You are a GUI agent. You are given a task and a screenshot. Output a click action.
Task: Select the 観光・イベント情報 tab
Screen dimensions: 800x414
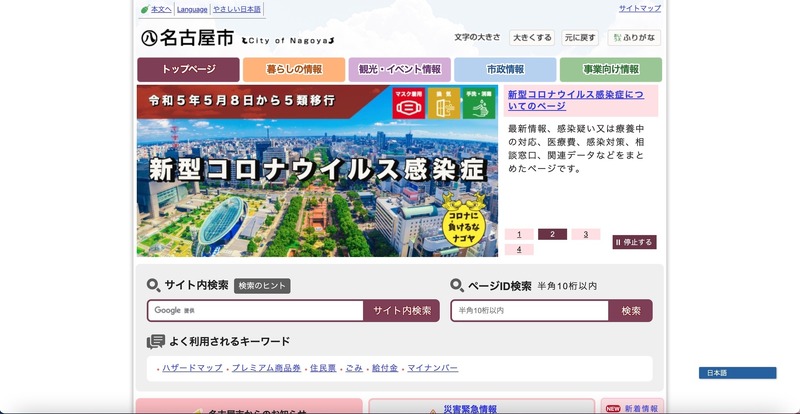pyautogui.click(x=399, y=70)
